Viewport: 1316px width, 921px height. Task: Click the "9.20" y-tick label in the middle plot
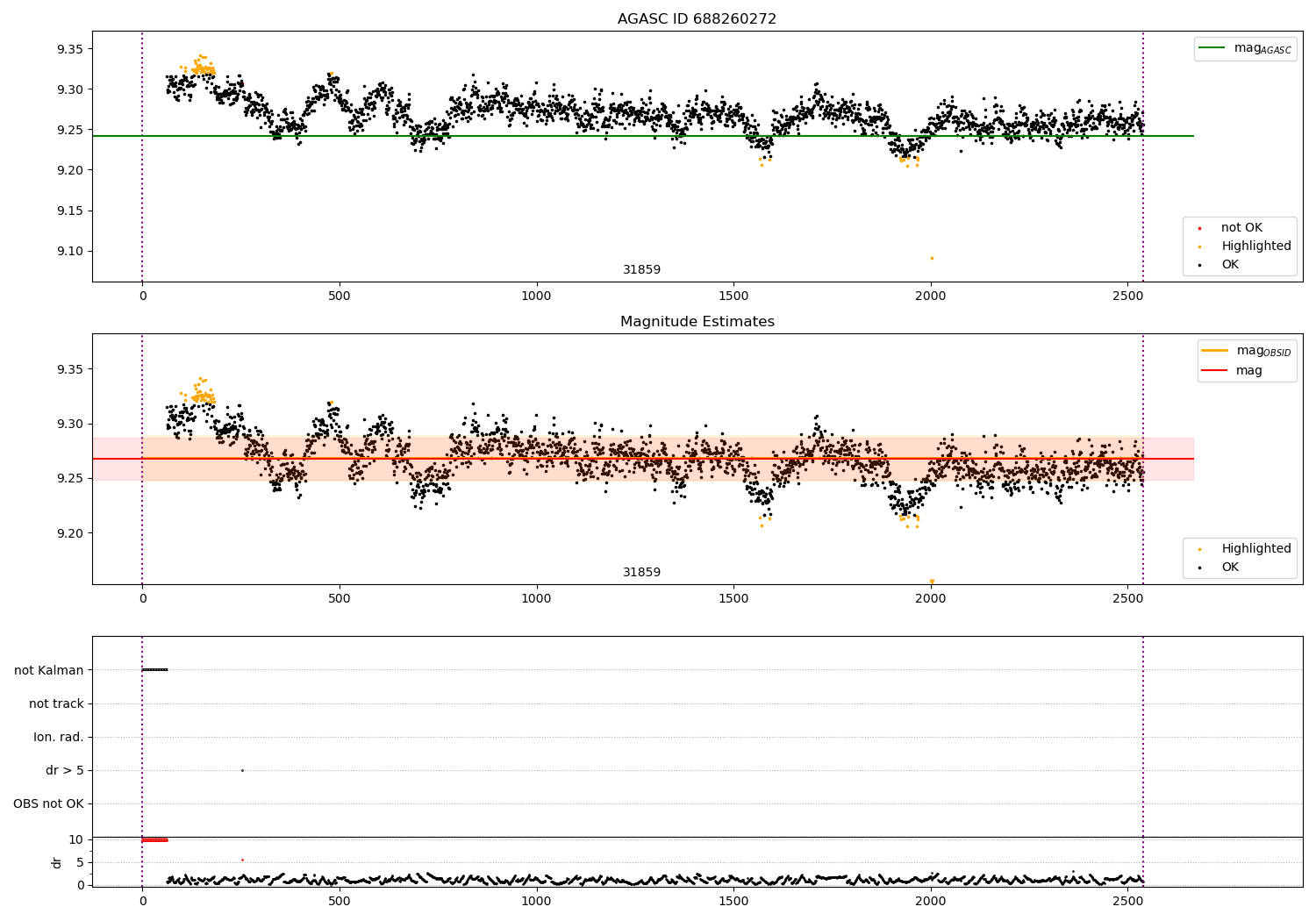[70, 533]
